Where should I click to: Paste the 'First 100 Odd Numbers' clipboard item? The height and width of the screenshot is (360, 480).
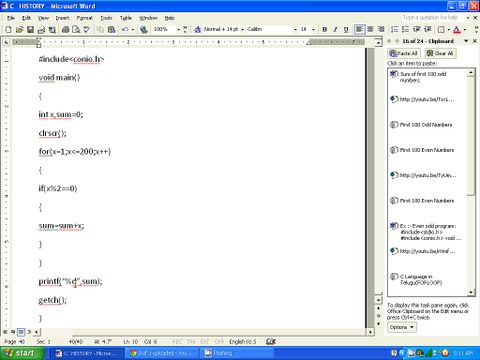tap(428, 125)
